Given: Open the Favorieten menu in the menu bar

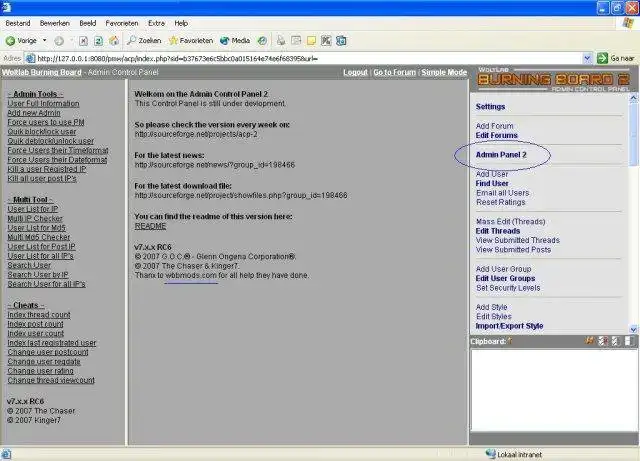Looking at the screenshot, I should 122,23.
